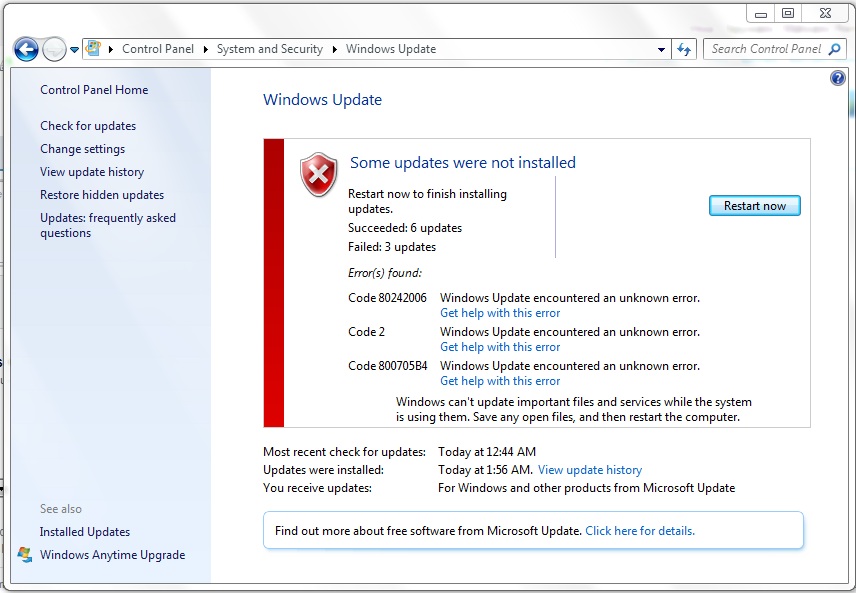The width and height of the screenshot is (856, 593).
Task: Open Windows Anytime Upgrade link
Action: [112, 555]
